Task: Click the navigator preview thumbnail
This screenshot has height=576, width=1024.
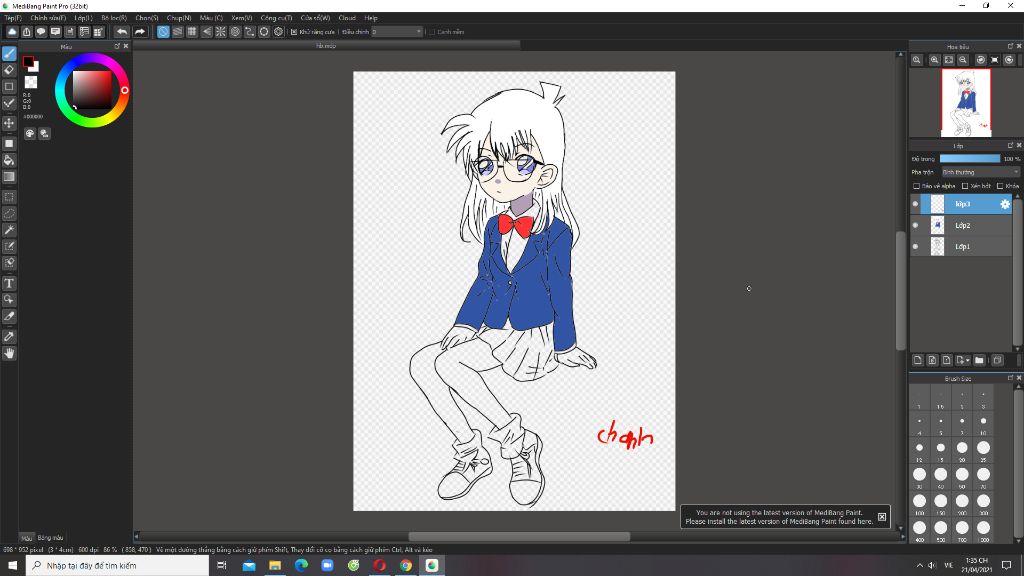Action: coord(966,103)
